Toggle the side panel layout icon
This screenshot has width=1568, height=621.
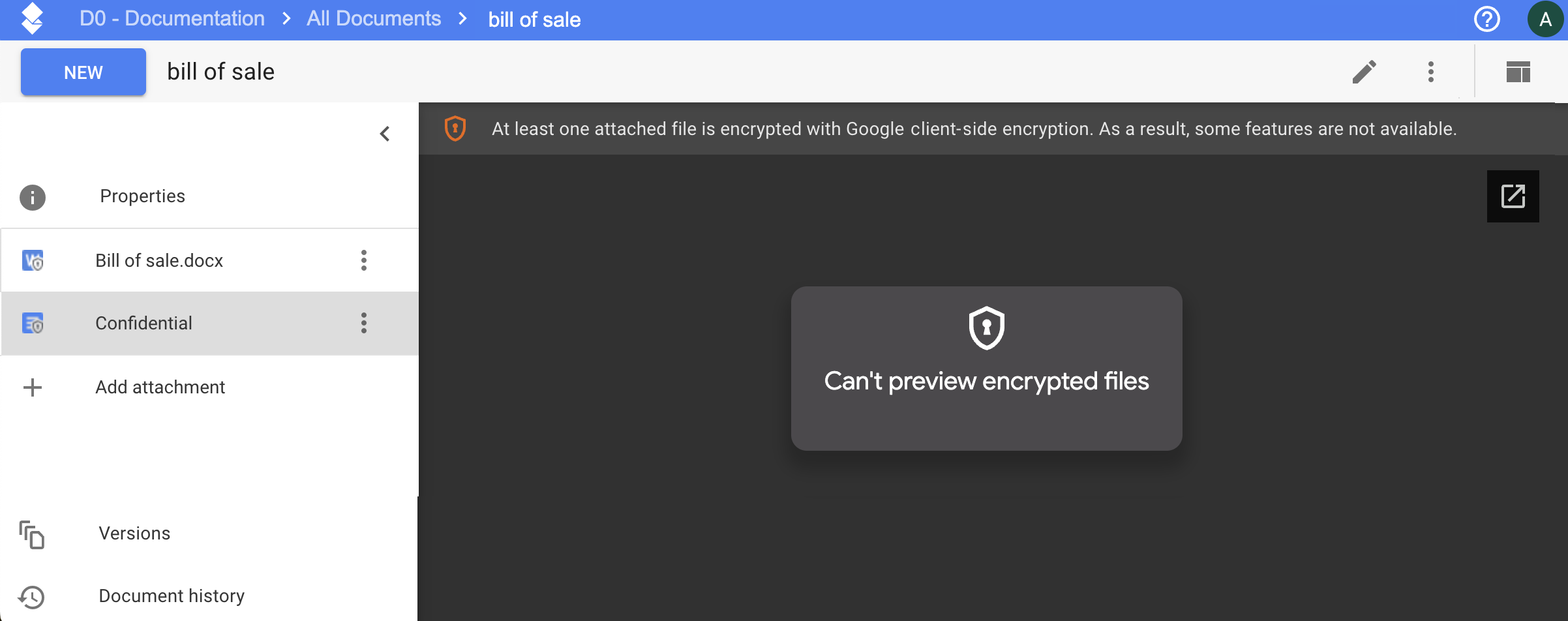pos(1518,72)
